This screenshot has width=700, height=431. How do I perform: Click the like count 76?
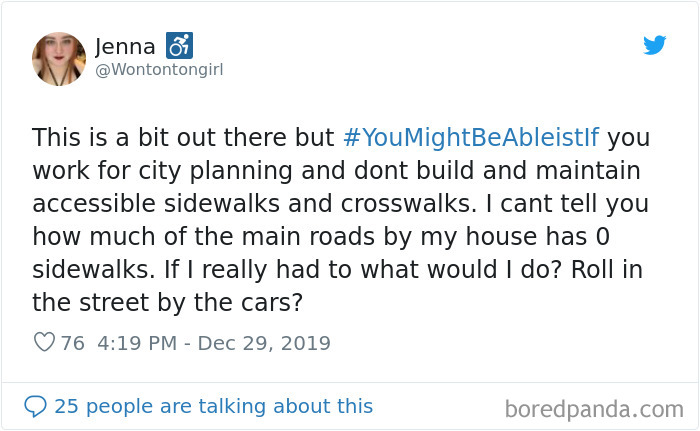(73, 343)
